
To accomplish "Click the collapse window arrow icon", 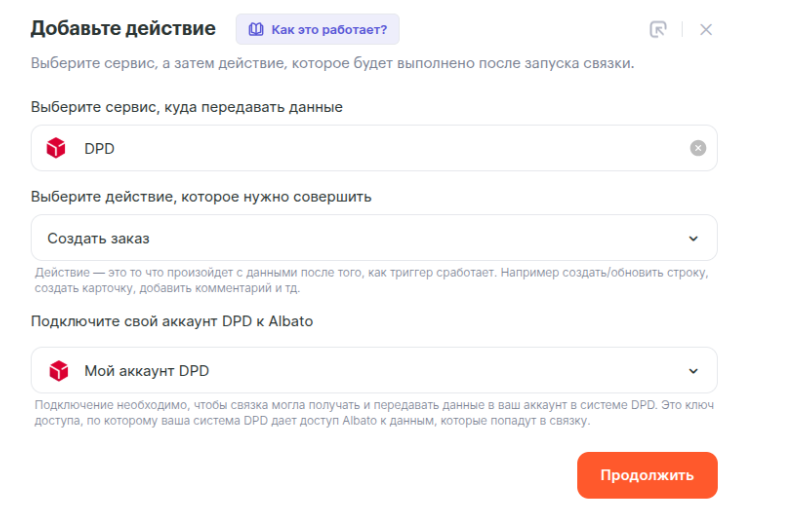I will click(657, 29).
